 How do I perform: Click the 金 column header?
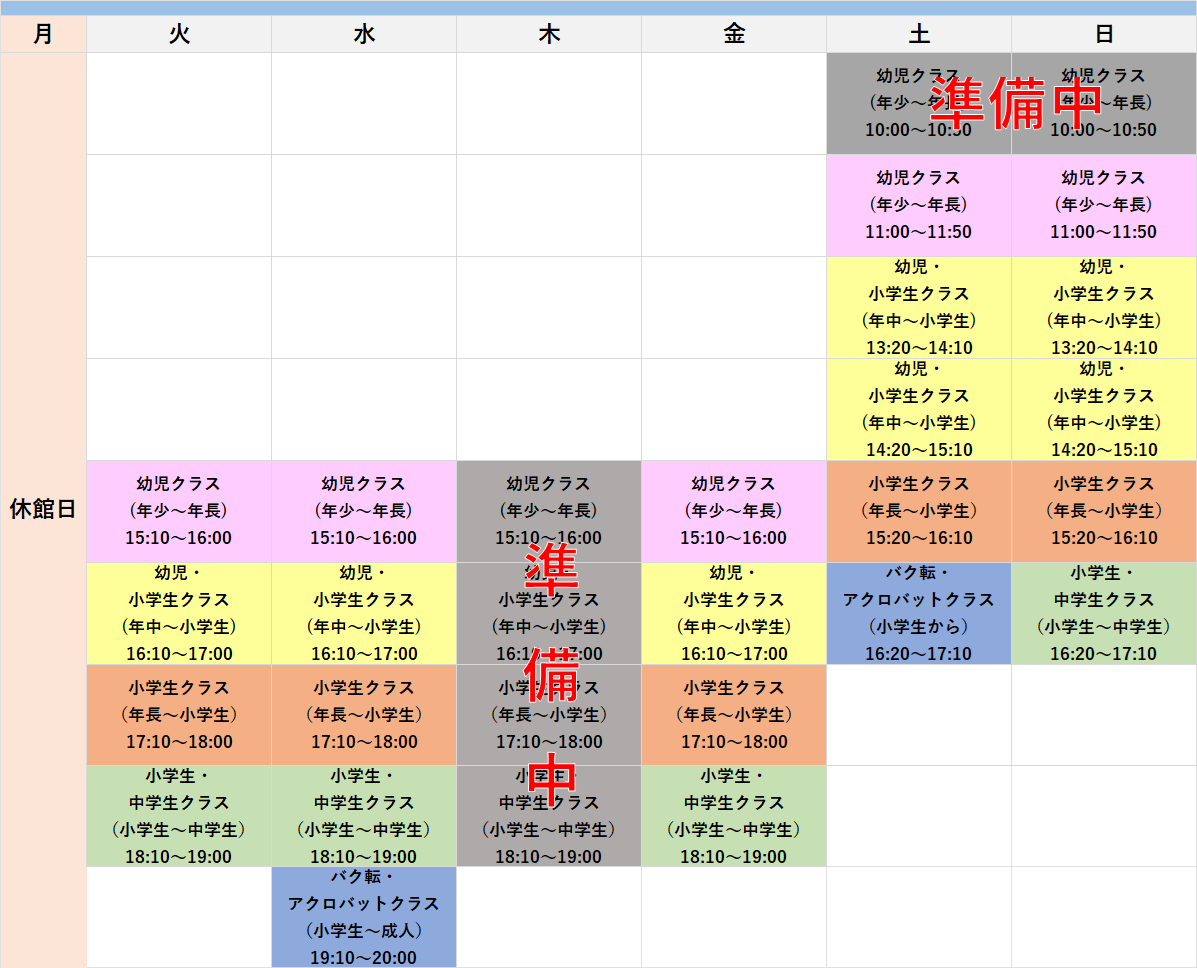click(x=734, y=34)
